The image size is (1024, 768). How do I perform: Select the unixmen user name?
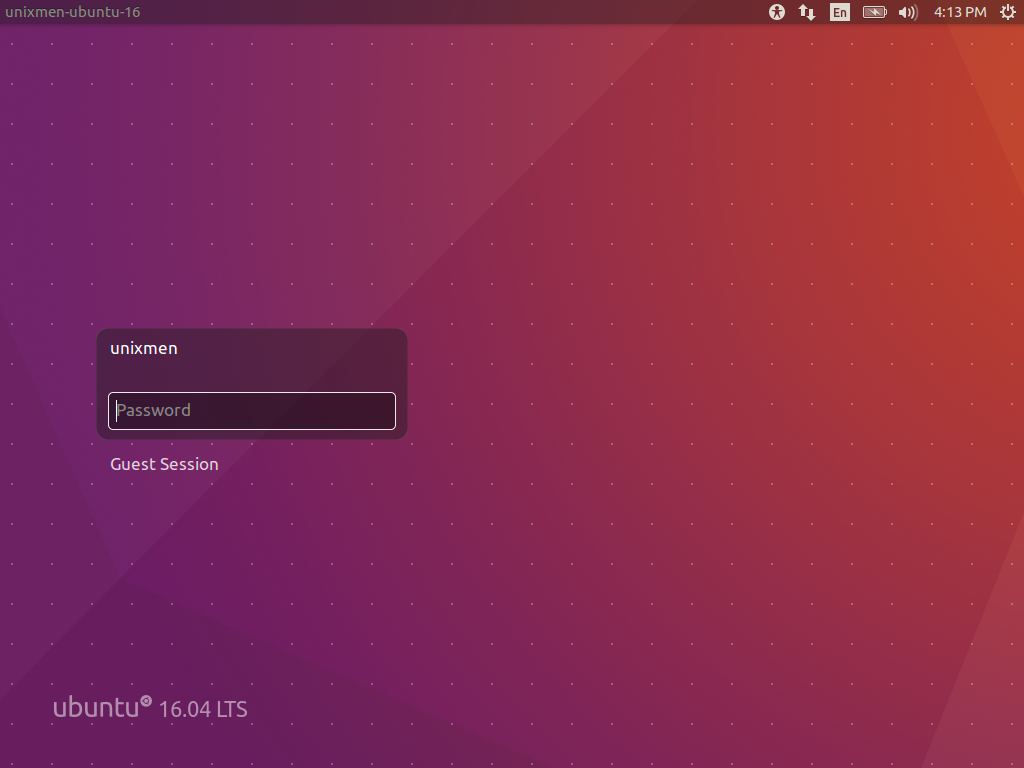pyautogui.click(x=144, y=348)
